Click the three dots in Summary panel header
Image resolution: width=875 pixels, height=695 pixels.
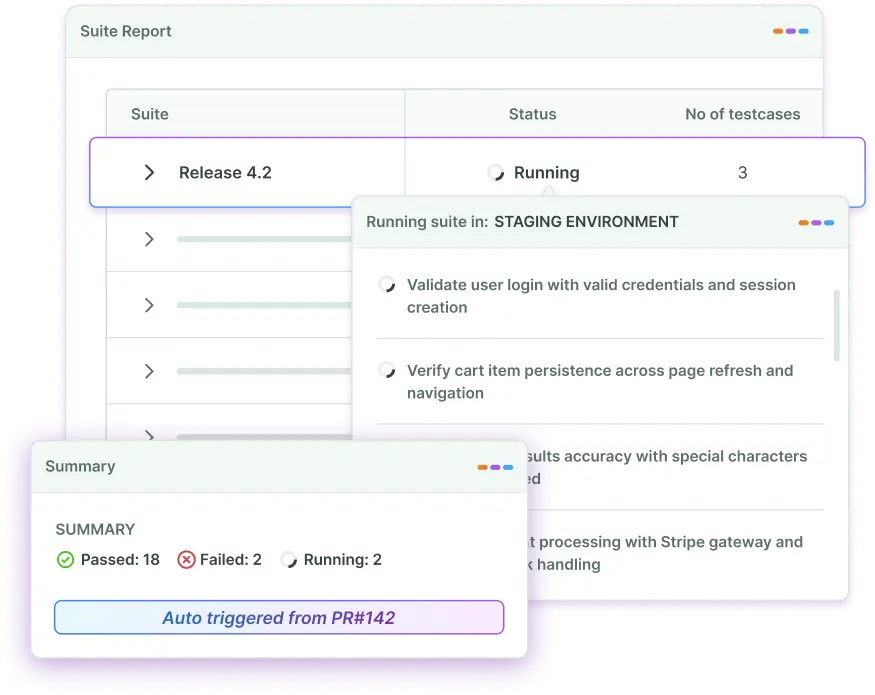coord(495,467)
